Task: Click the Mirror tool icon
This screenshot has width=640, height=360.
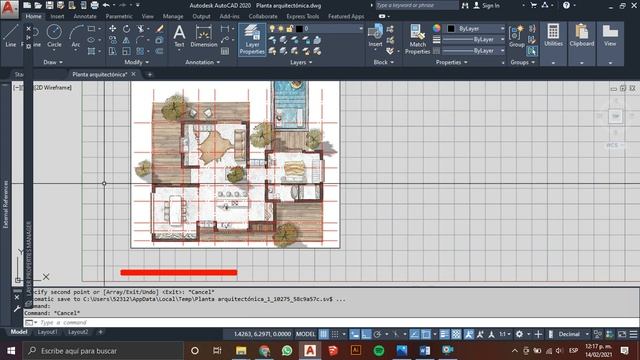Action: (127, 40)
